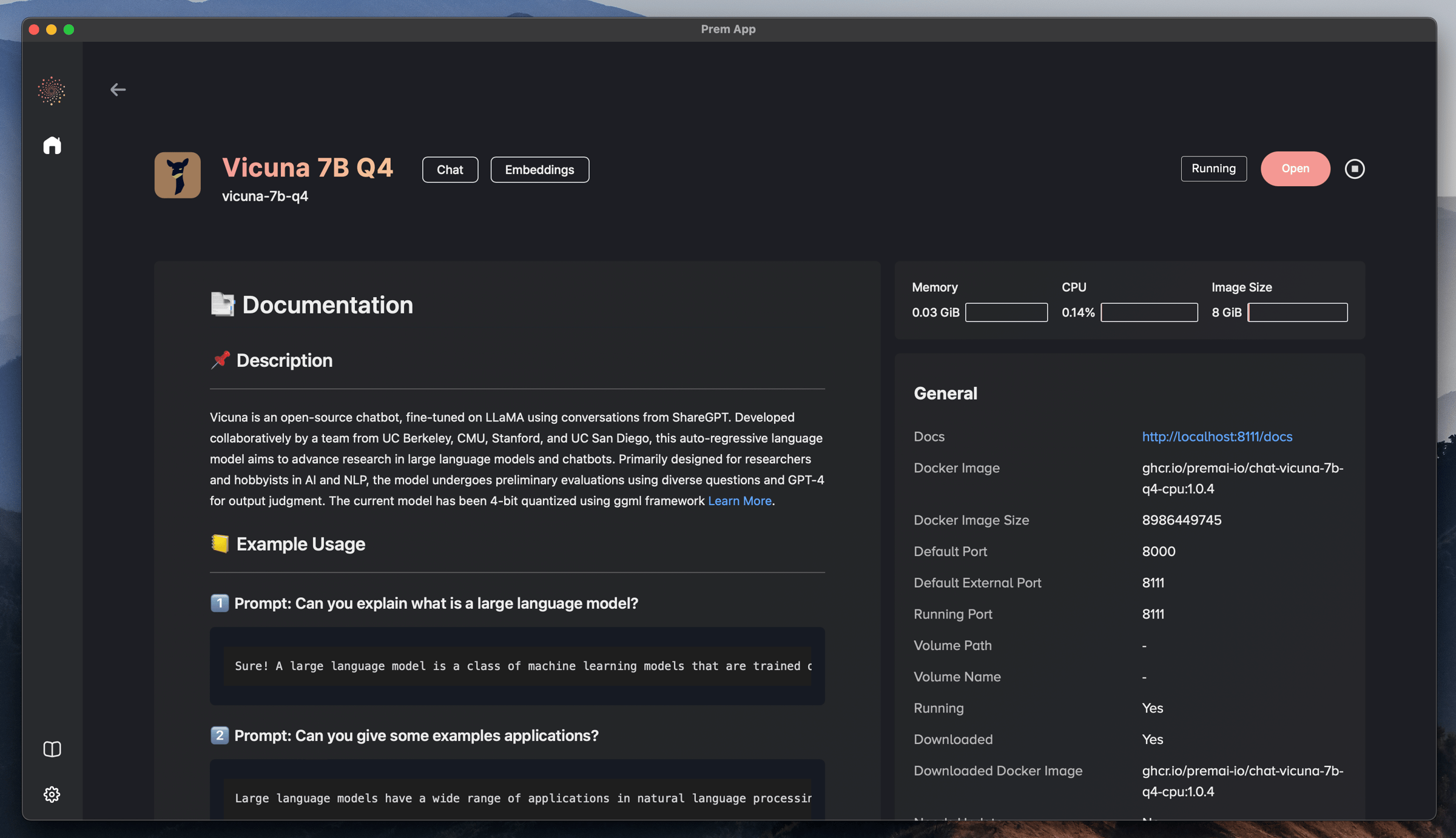Click the pushpin emoji beside Description
Screen dimensions: 1456x838
(220, 360)
